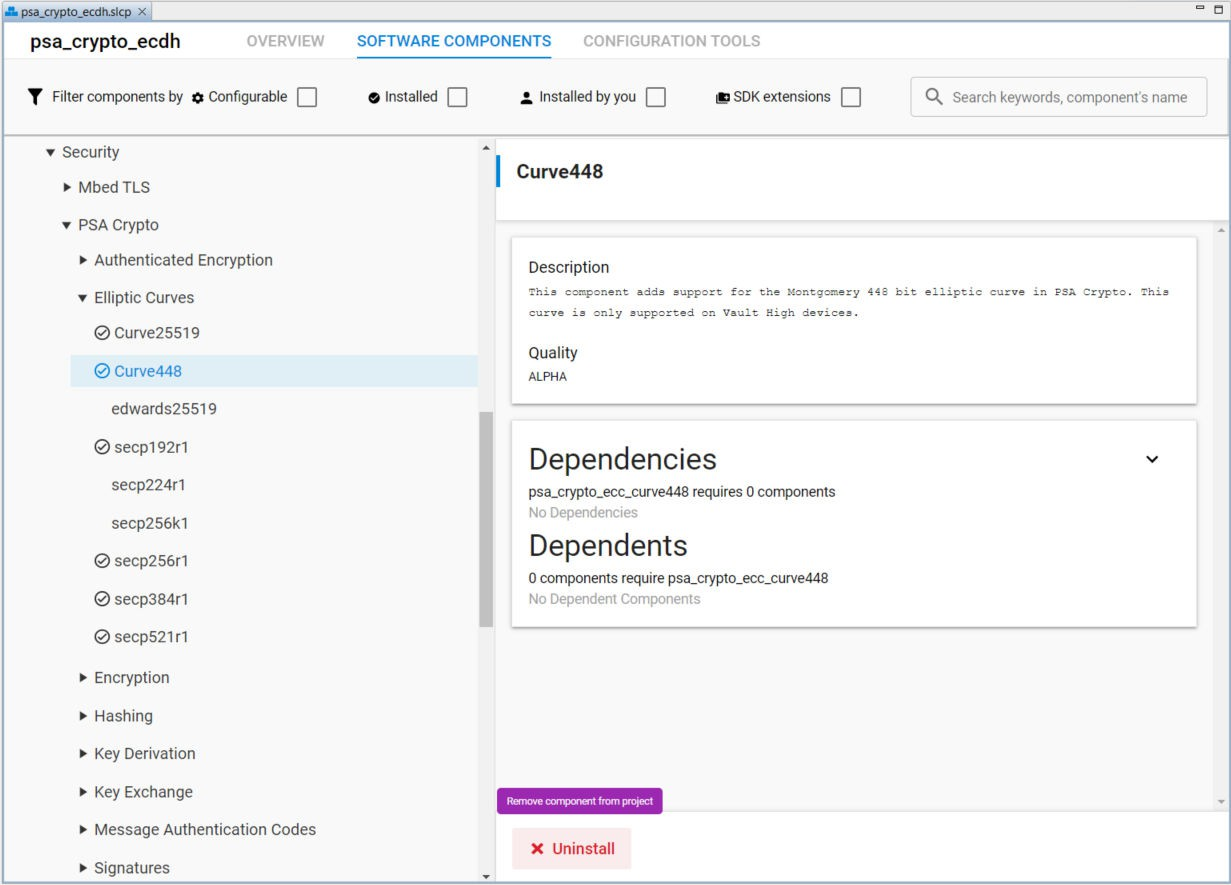This screenshot has width=1231, height=885.
Task: Click the Remove component from project label
Action: point(580,800)
